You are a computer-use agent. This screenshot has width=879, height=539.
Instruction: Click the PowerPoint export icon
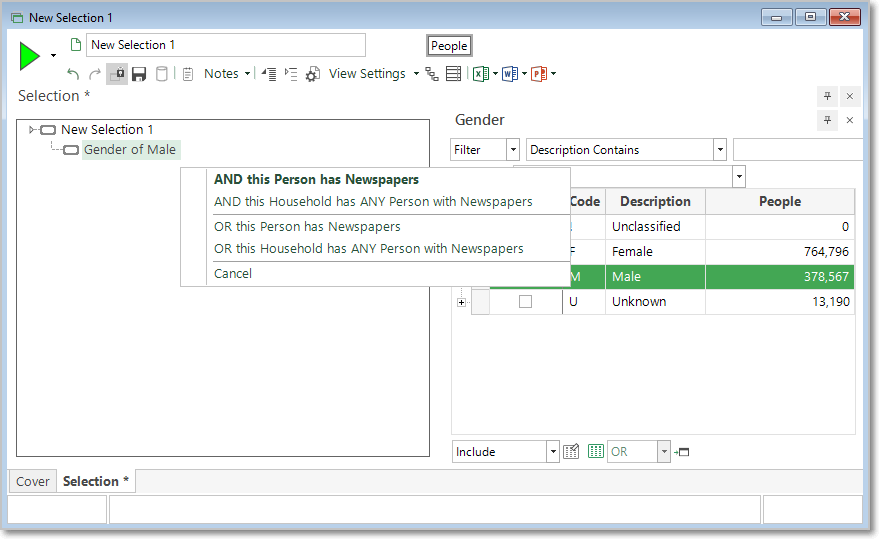[x=539, y=74]
